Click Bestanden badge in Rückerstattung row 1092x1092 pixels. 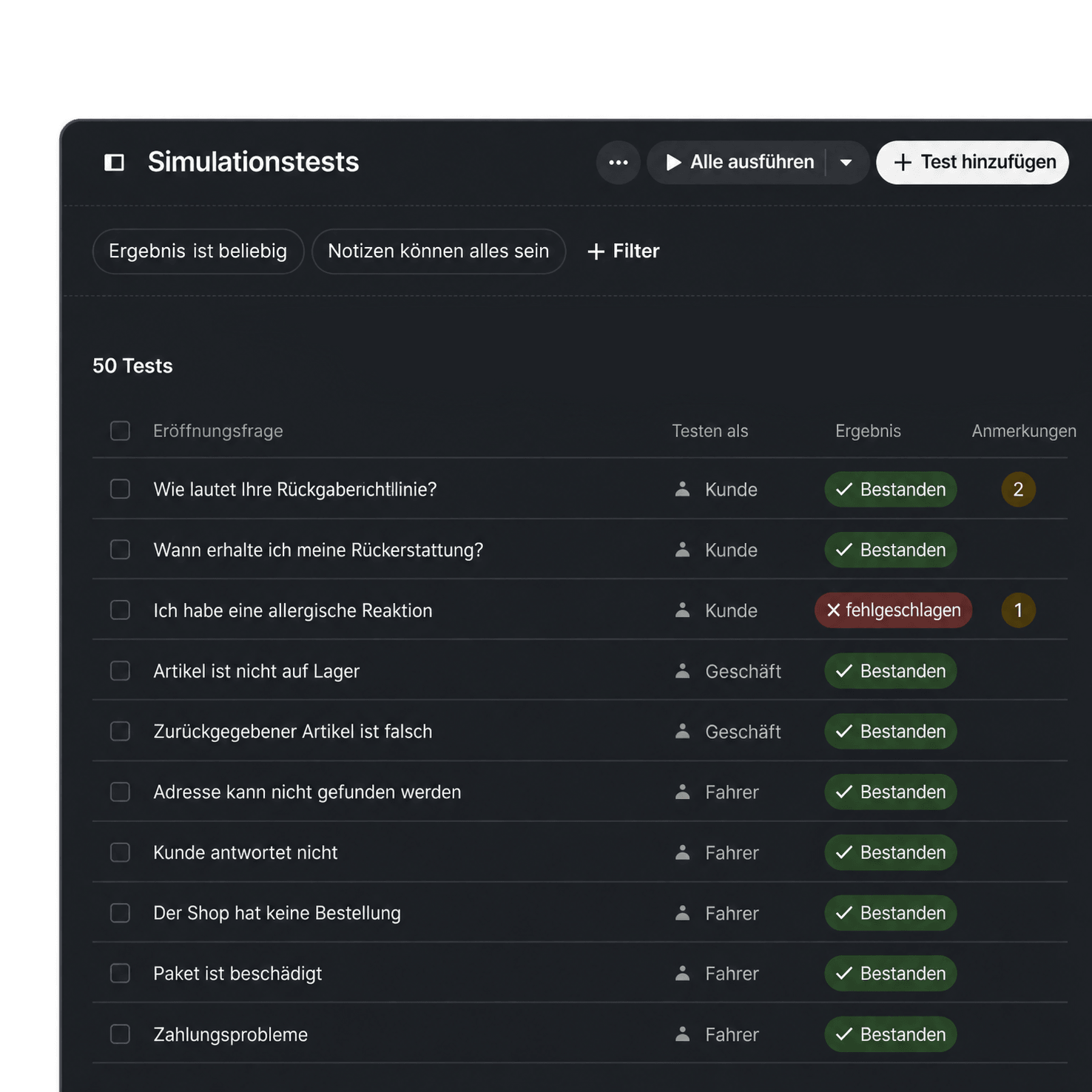[x=890, y=550]
